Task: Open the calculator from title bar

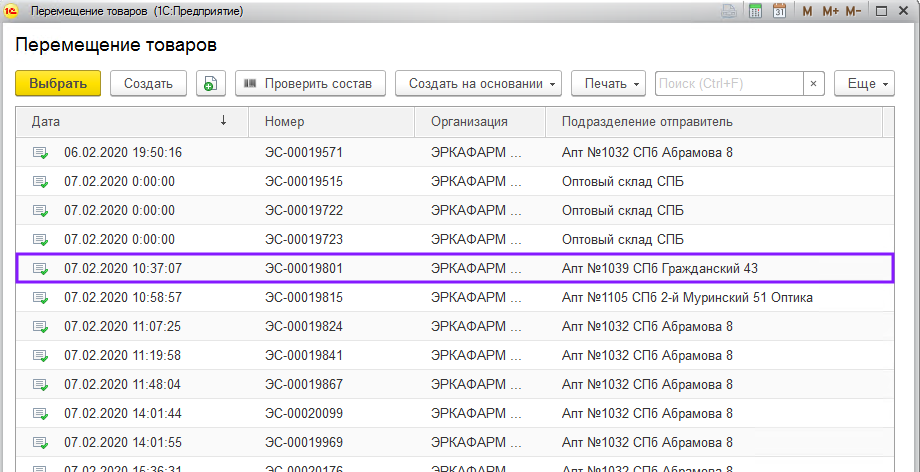Action: coord(755,11)
